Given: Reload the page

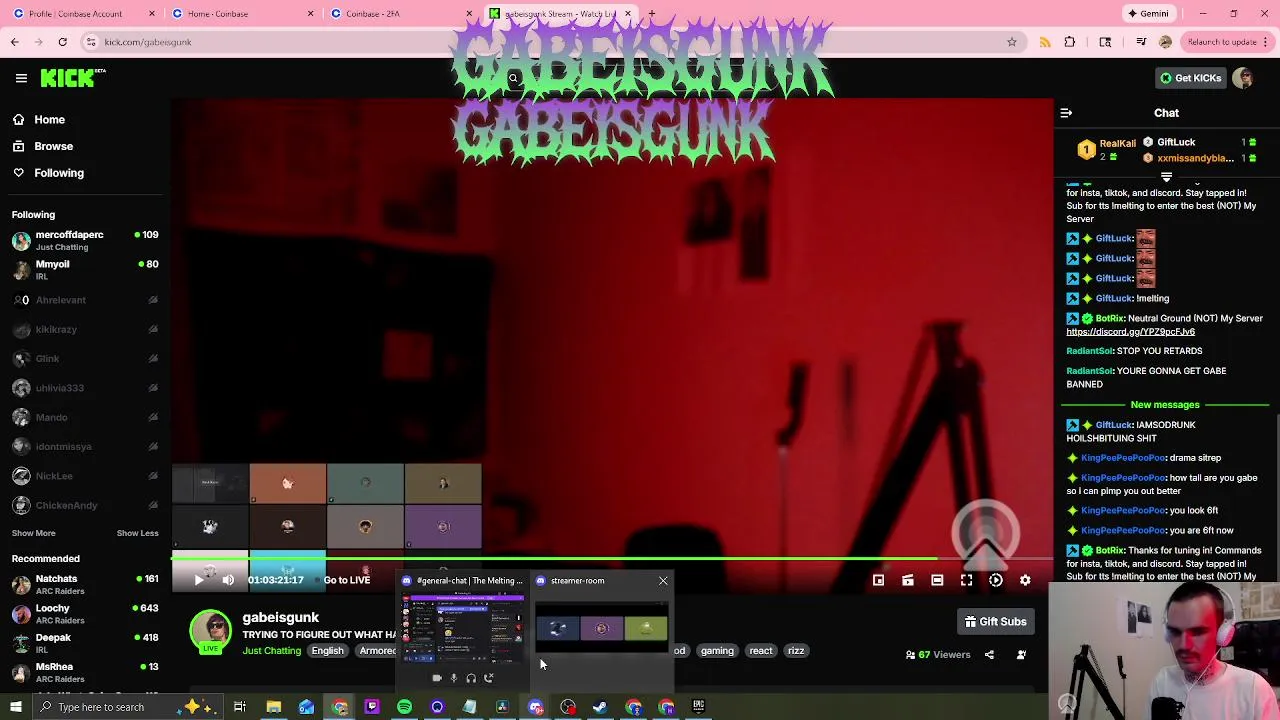Looking at the screenshot, I should pos(62,42).
